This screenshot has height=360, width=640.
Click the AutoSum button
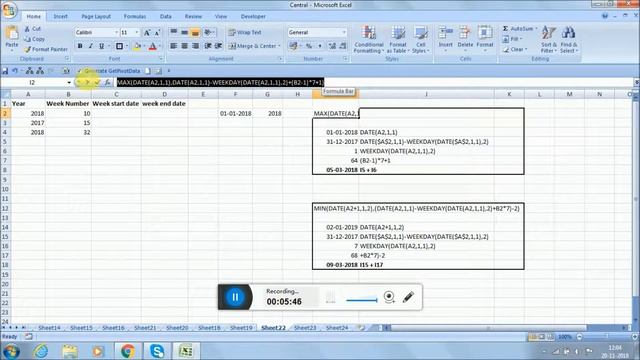pos(520,29)
